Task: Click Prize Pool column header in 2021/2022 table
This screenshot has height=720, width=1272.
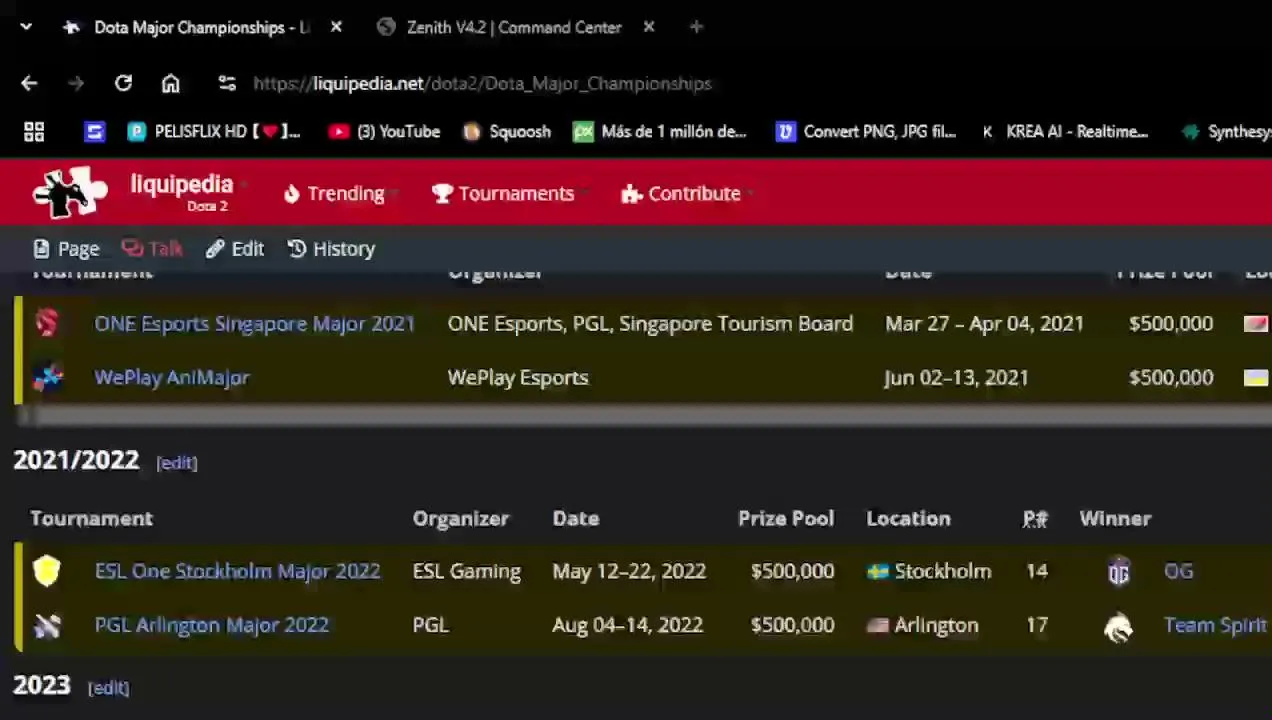Action: click(x=786, y=519)
